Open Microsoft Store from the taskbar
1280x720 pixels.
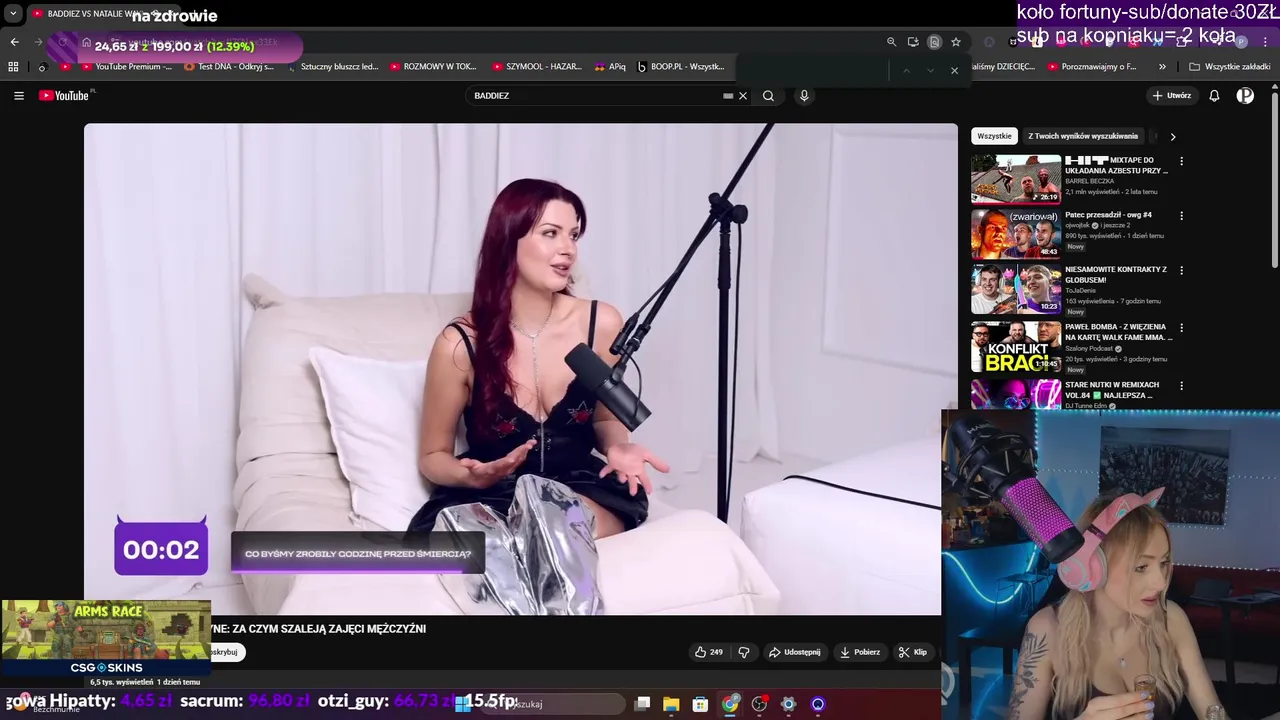(x=701, y=704)
